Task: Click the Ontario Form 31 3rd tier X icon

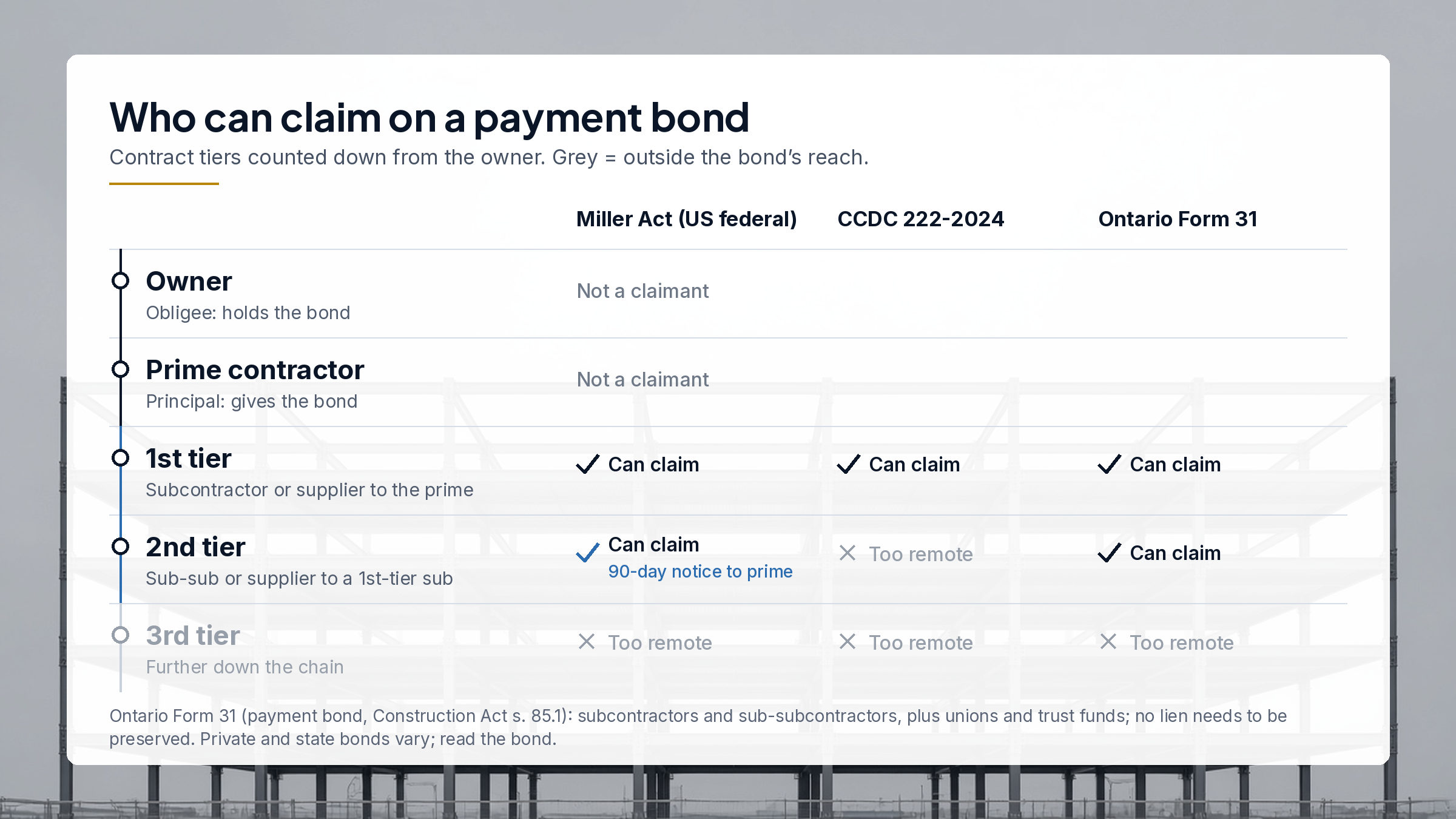Action: (x=1108, y=641)
